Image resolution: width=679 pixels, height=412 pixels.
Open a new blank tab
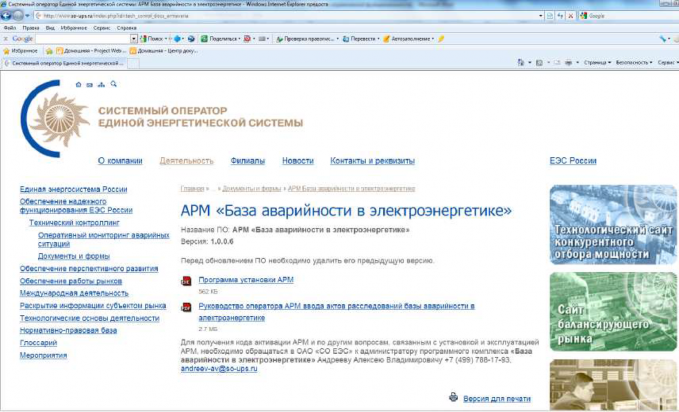pos(133,63)
